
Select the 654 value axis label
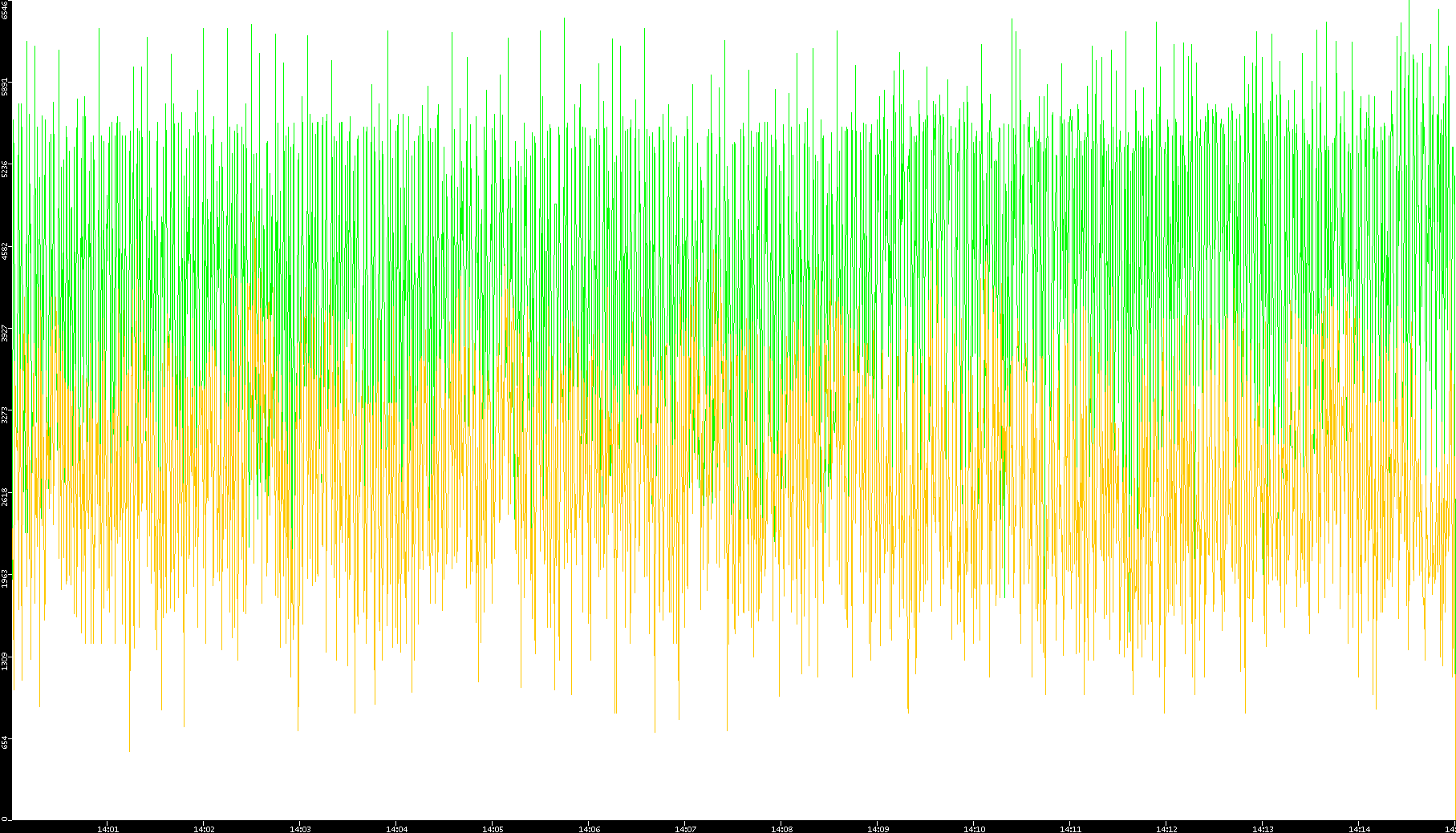click(6, 742)
